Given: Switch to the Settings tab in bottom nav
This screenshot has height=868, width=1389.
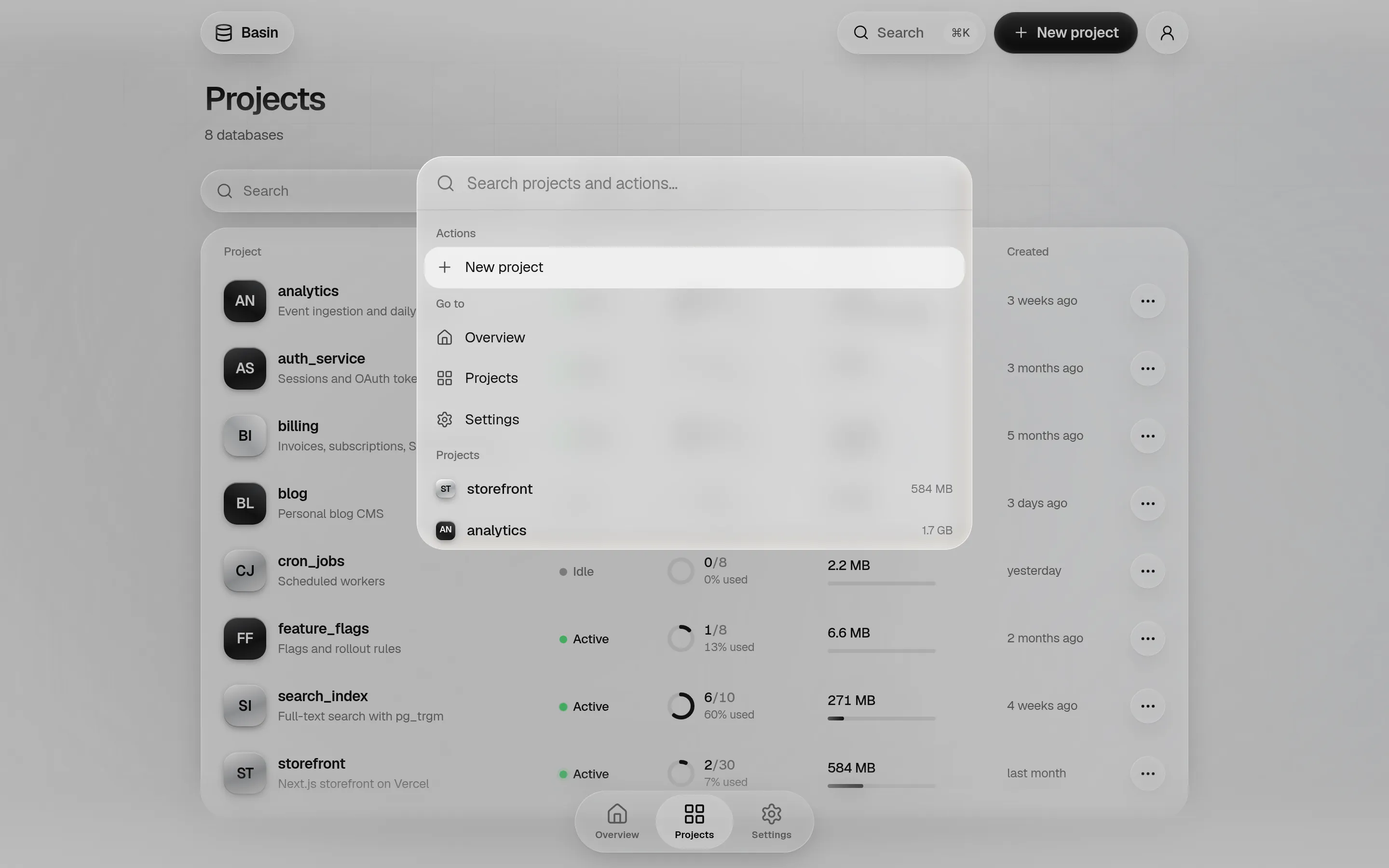Looking at the screenshot, I should point(771,822).
